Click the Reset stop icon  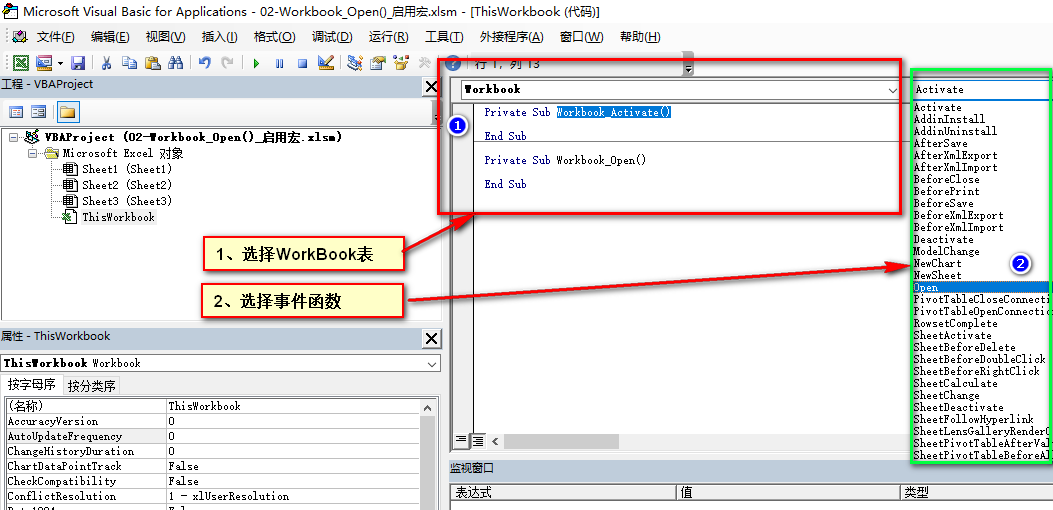coord(301,63)
